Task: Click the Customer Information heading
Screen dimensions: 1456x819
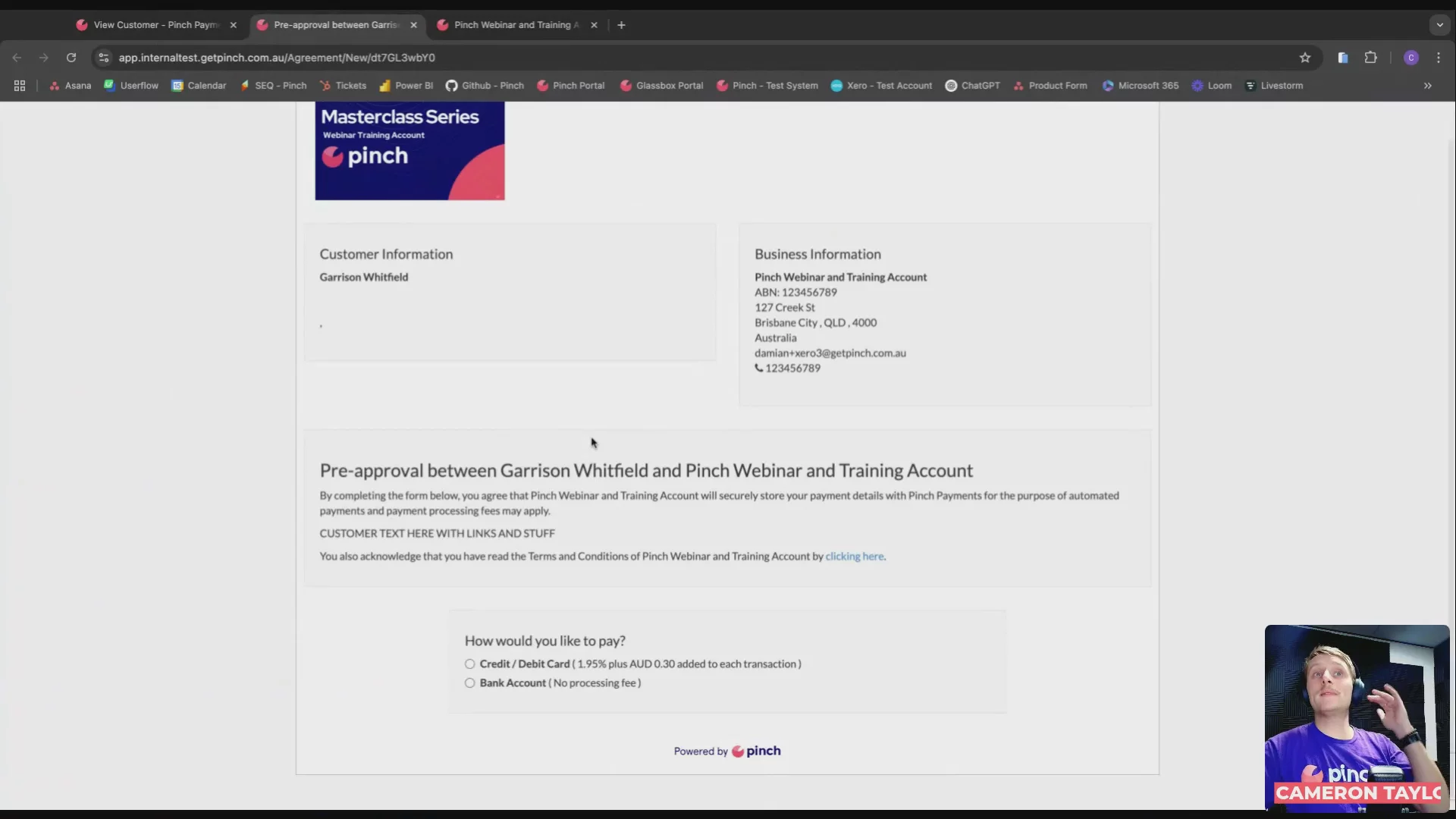Action: (386, 254)
